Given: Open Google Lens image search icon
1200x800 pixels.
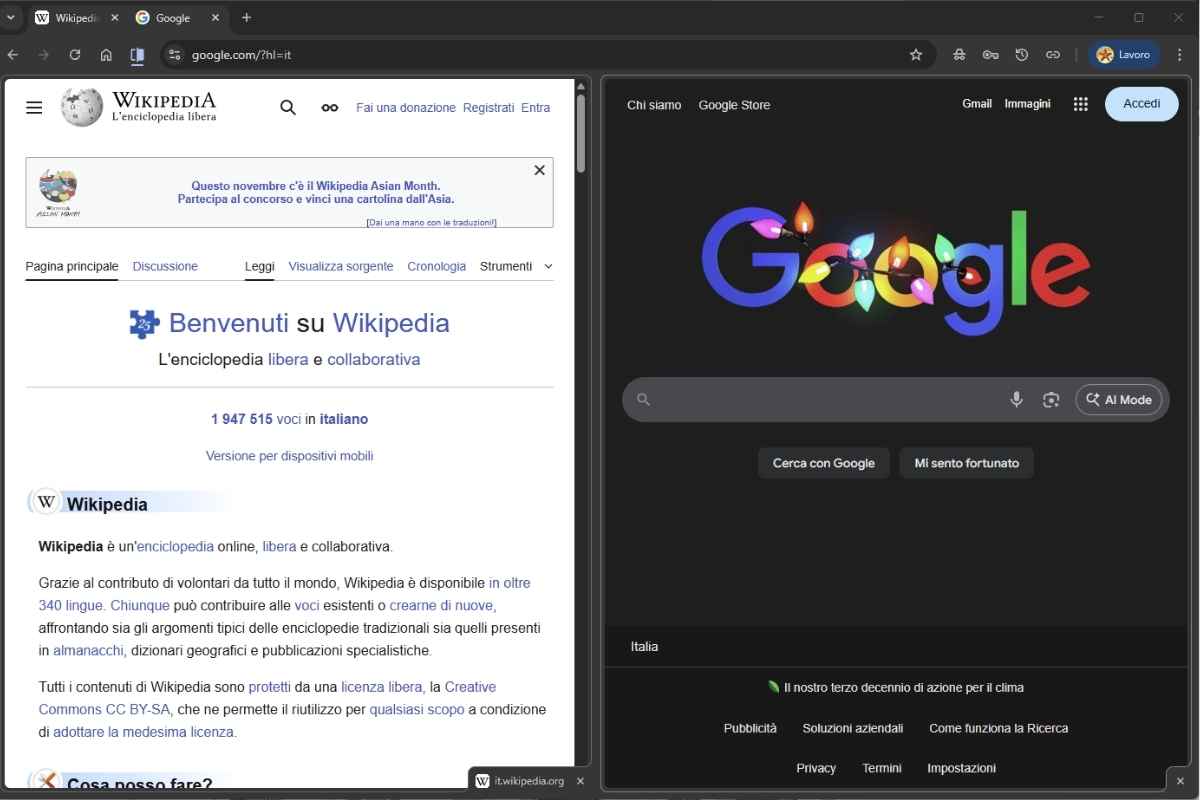Looking at the screenshot, I should [1051, 399].
